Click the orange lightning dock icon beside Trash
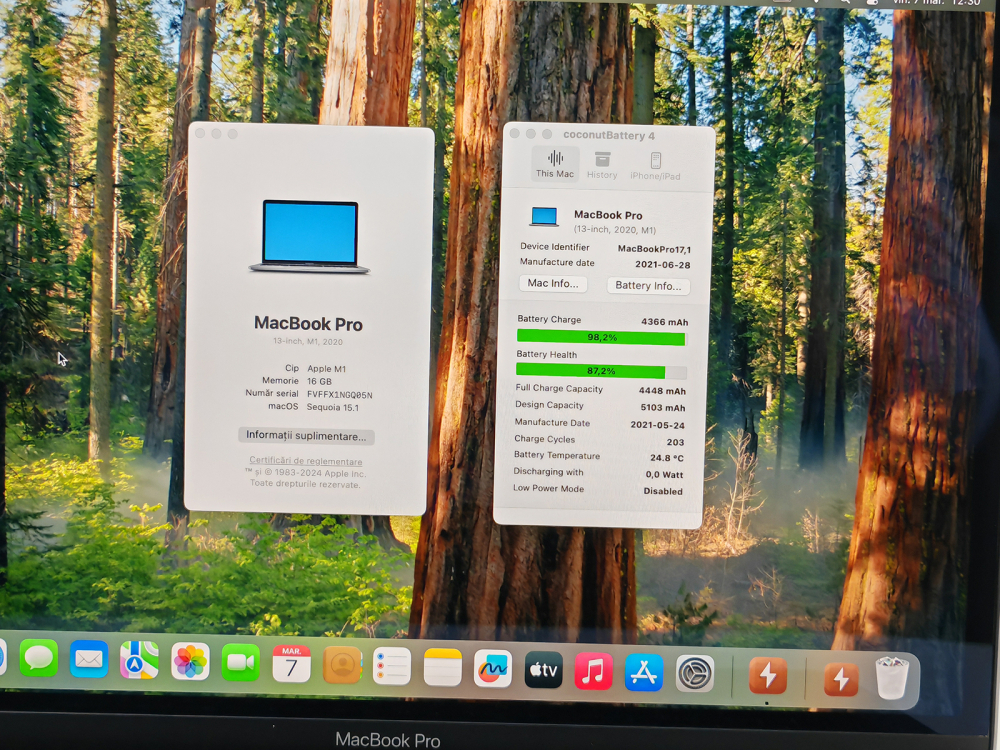Image resolution: width=1000 pixels, height=750 pixels. coord(841,679)
